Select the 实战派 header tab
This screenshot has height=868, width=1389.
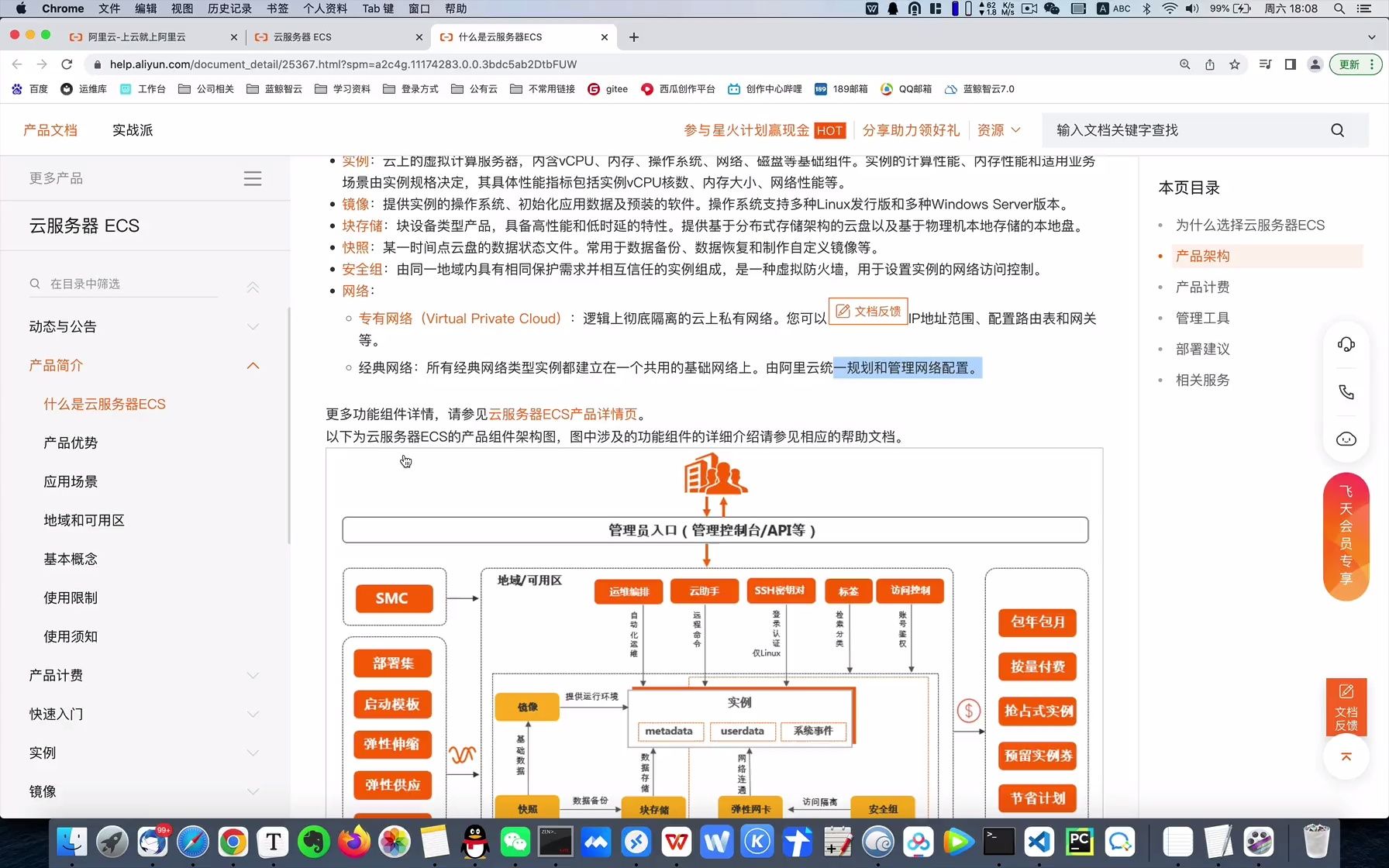pos(133,130)
